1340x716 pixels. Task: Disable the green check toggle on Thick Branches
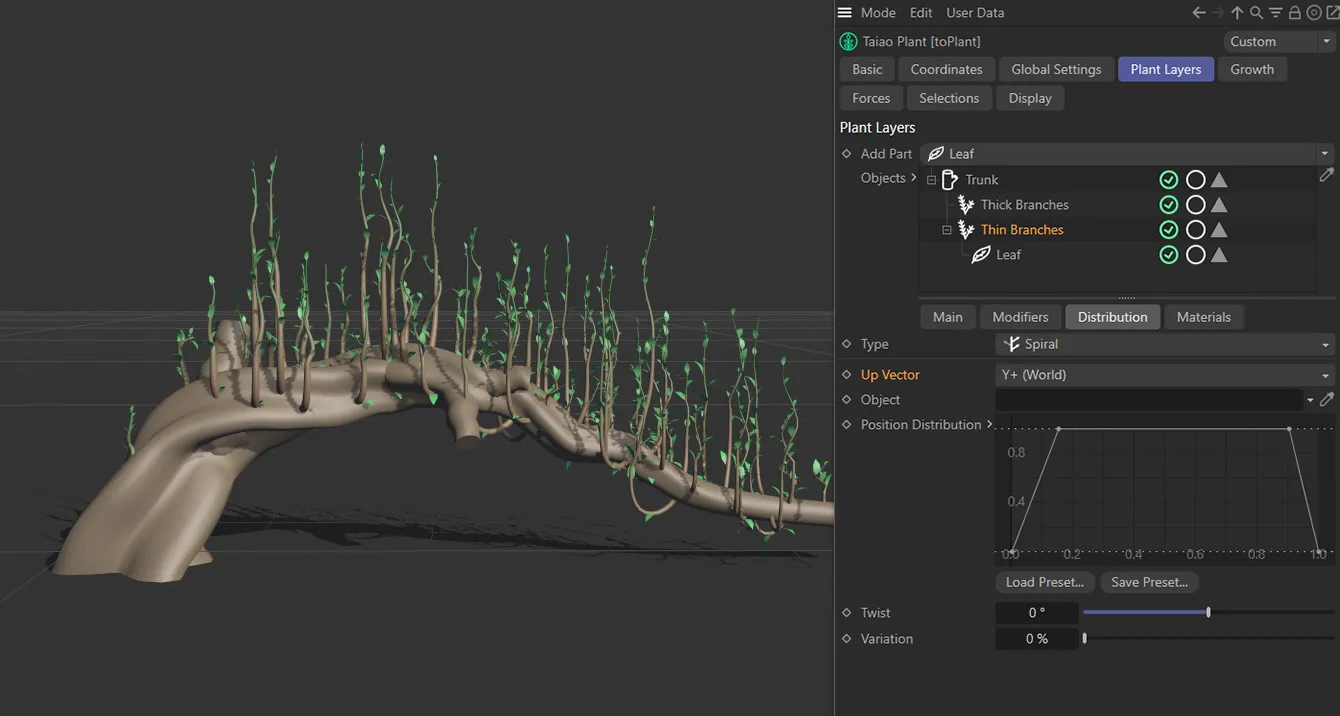click(x=1169, y=204)
